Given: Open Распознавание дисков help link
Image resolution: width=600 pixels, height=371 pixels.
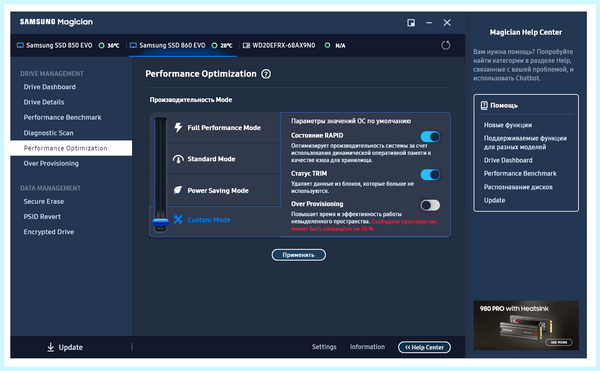Looking at the screenshot, I should (518, 187).
